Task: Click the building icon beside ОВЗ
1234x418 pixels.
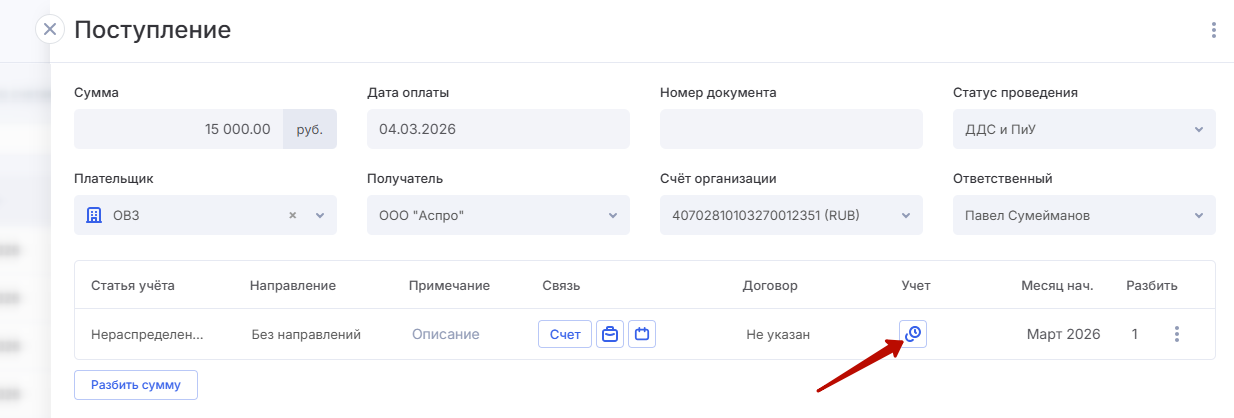Action: tap(94, 215)
